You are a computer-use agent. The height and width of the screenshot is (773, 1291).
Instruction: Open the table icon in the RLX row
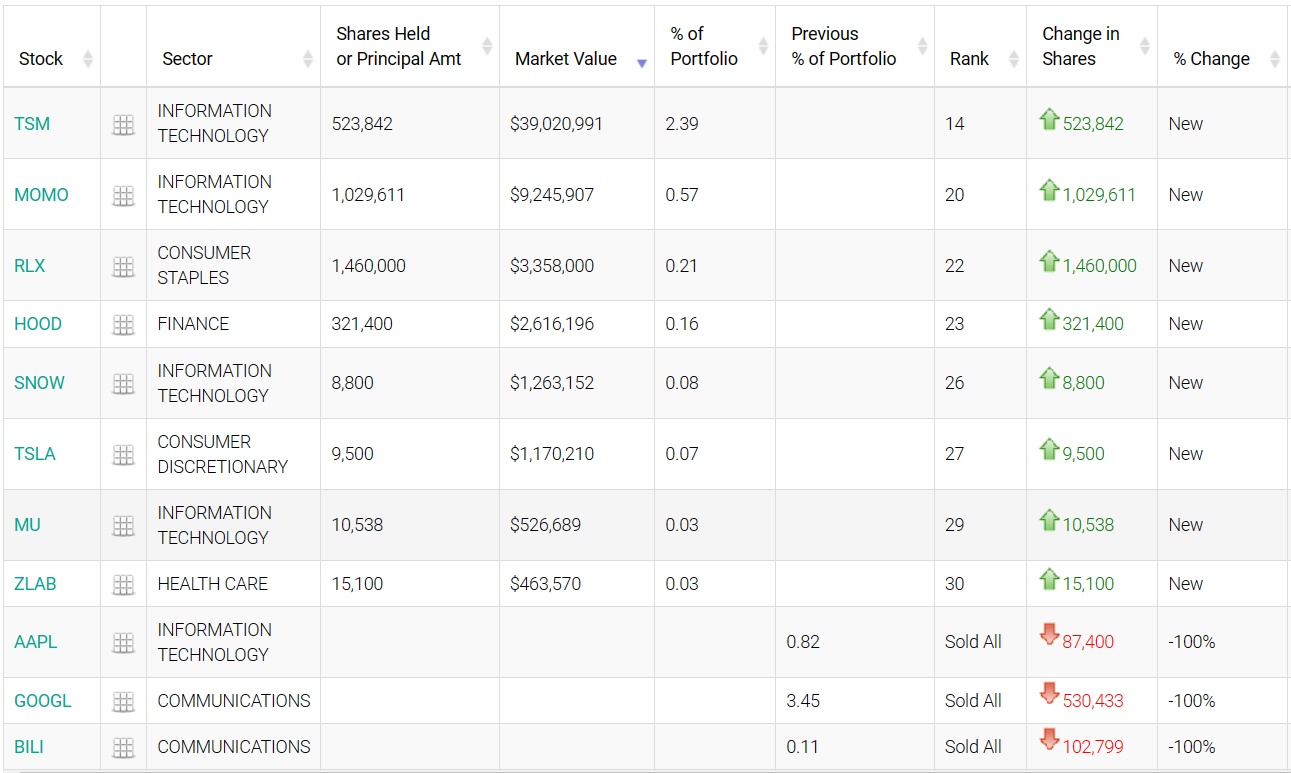(123, 267)
